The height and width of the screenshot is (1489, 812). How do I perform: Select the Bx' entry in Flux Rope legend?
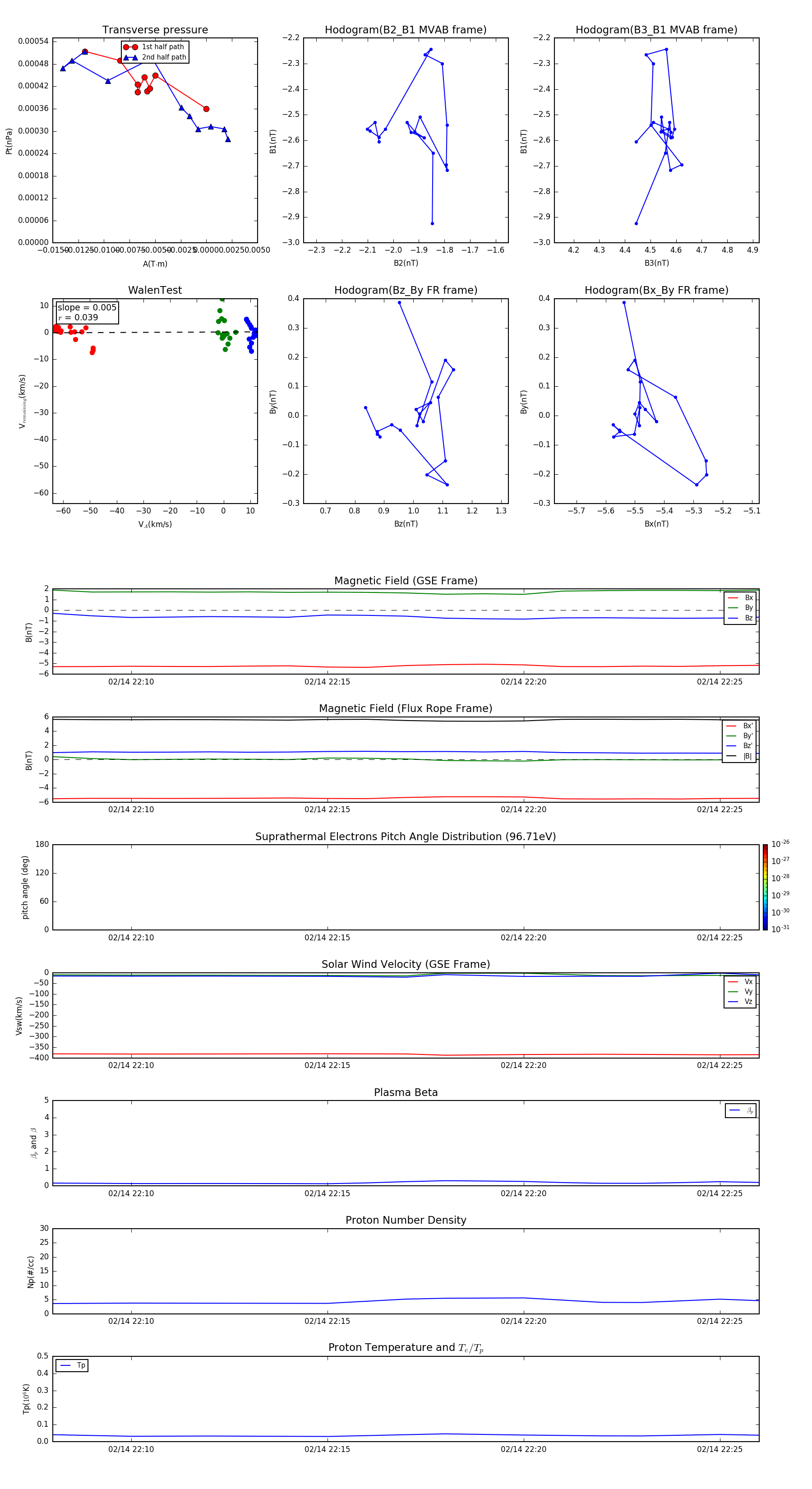pyautogui.click(x=740, y=726)
